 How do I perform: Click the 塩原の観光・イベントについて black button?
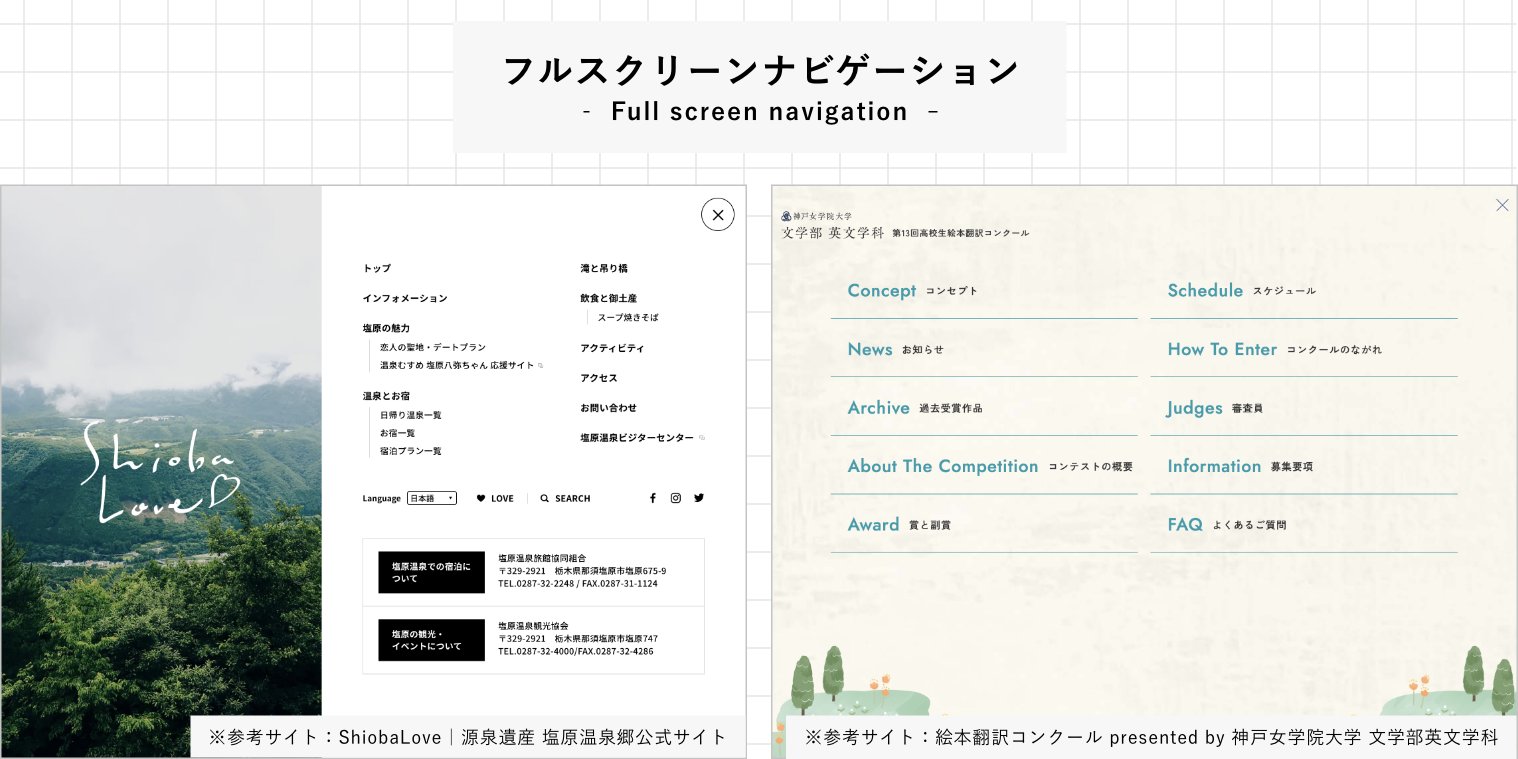tap(431, 640)
